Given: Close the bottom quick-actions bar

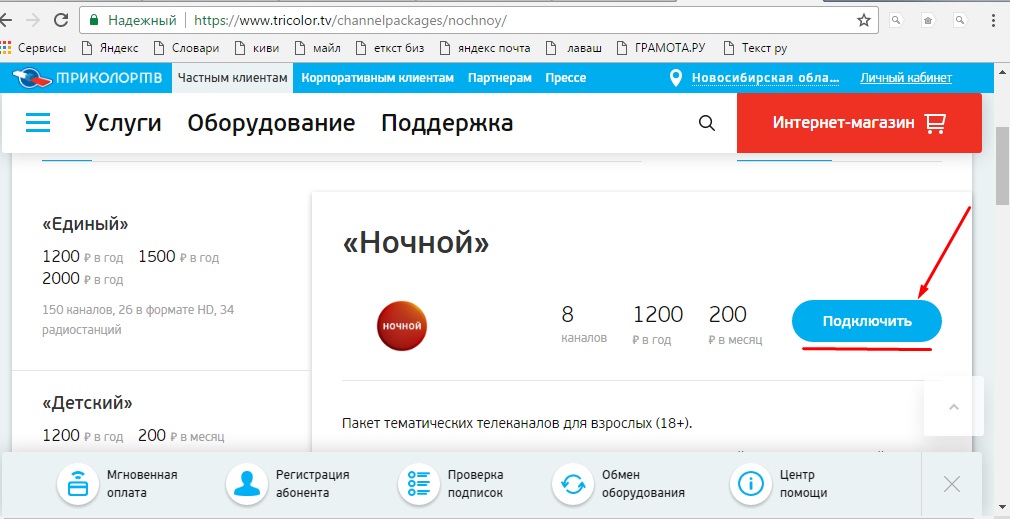Looking at the screenshot, I should point(951,484).
